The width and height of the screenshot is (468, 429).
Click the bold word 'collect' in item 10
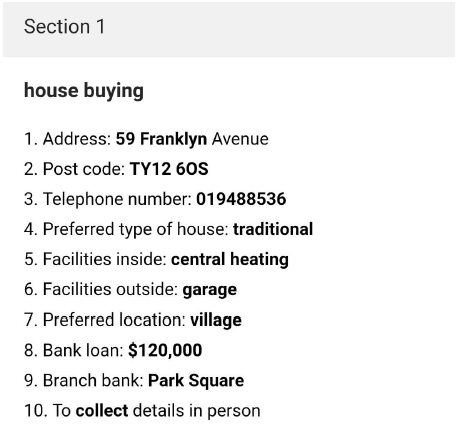102,410
